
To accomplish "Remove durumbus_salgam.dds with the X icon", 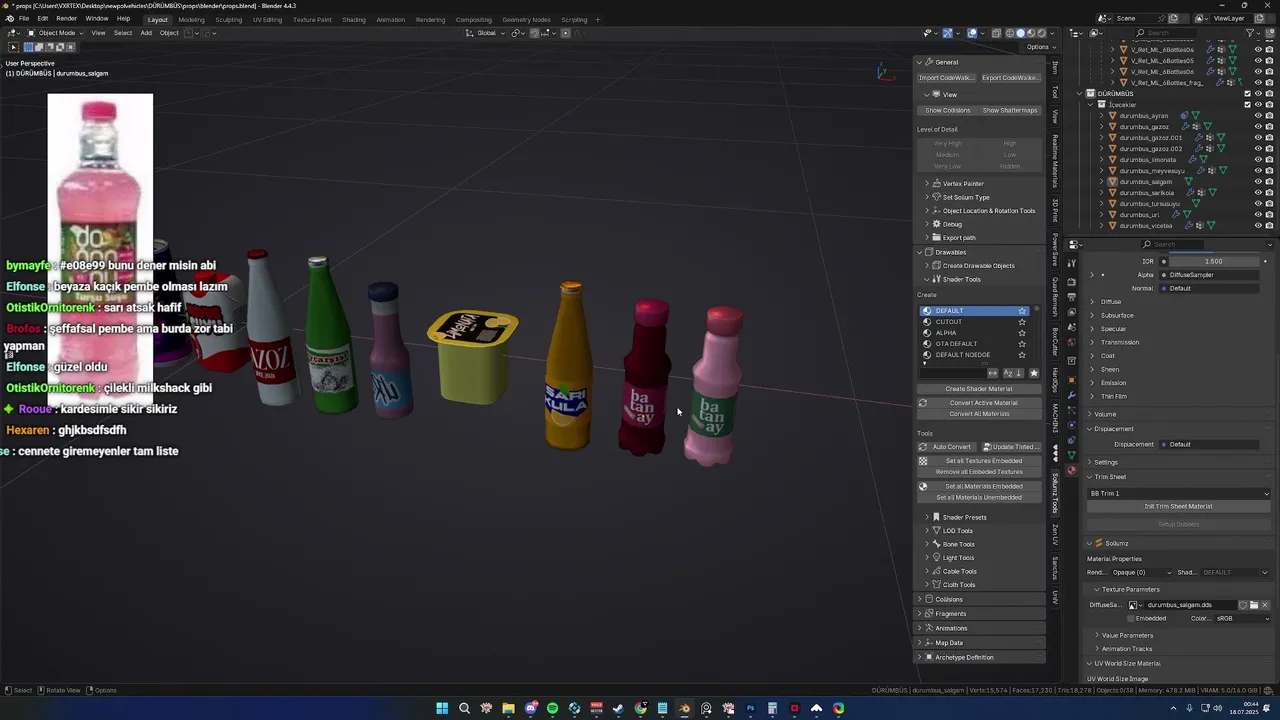I will [x=1264, y=605].
